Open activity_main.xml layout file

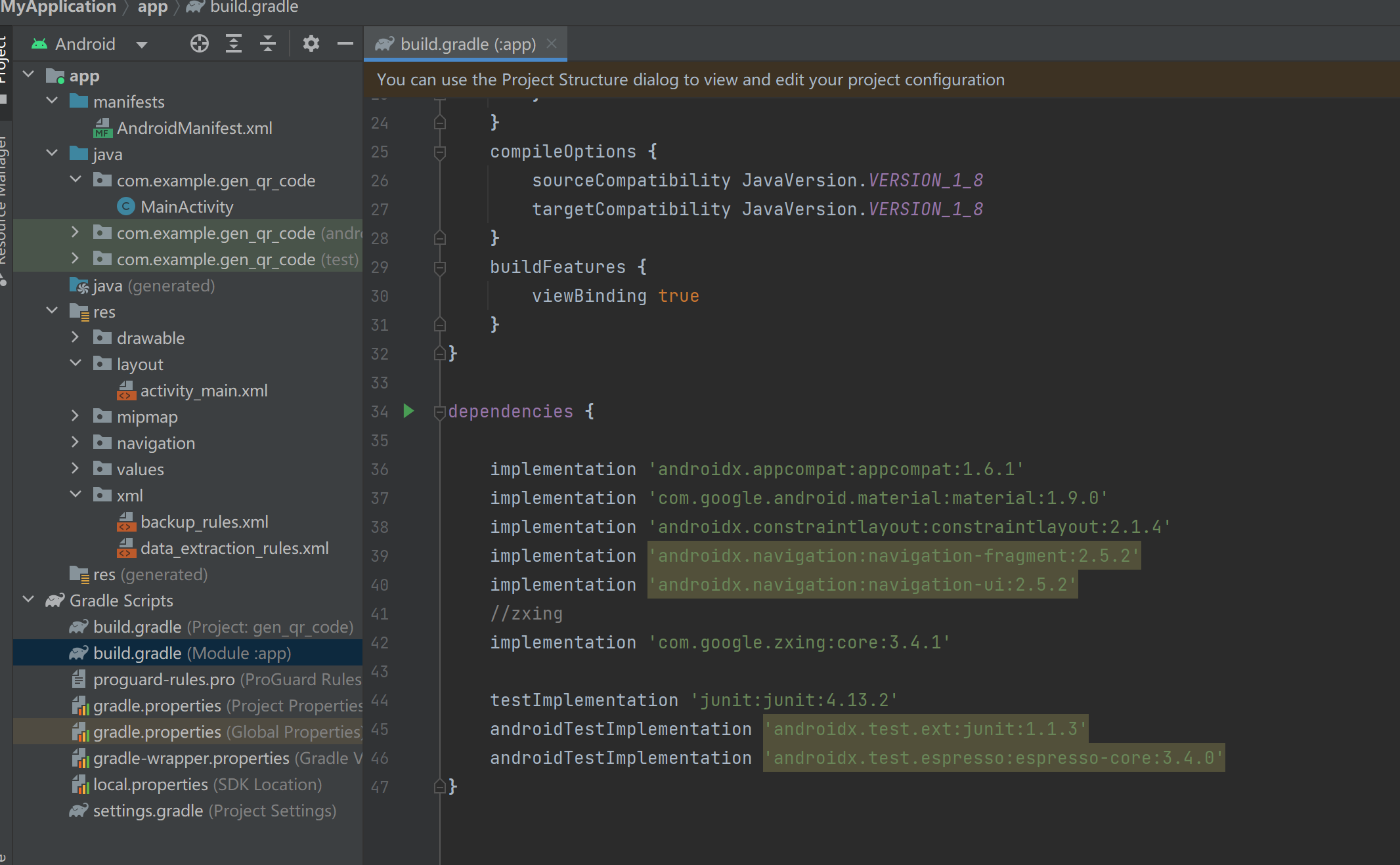(204, 390)
